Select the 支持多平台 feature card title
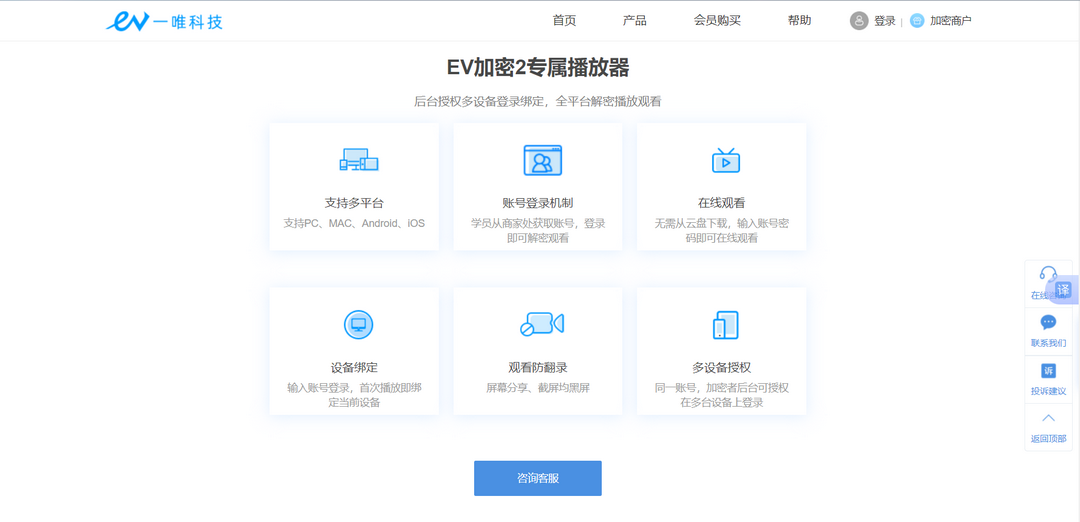The width and height of the screenshot is (1080, 522). point(354,203)
